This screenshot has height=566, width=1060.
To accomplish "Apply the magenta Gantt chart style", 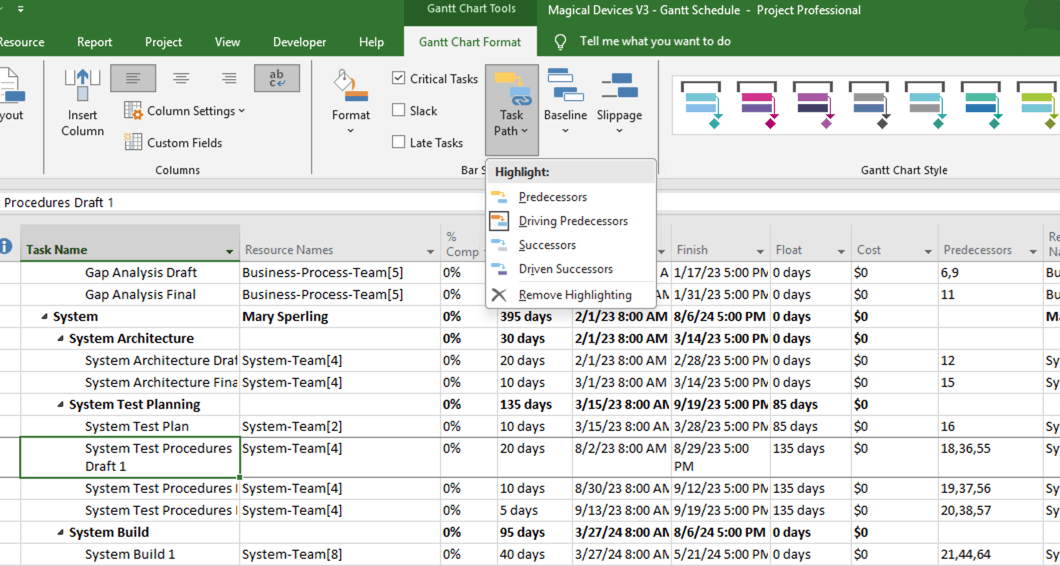I will pyautogui.click(x=757, y=105).
